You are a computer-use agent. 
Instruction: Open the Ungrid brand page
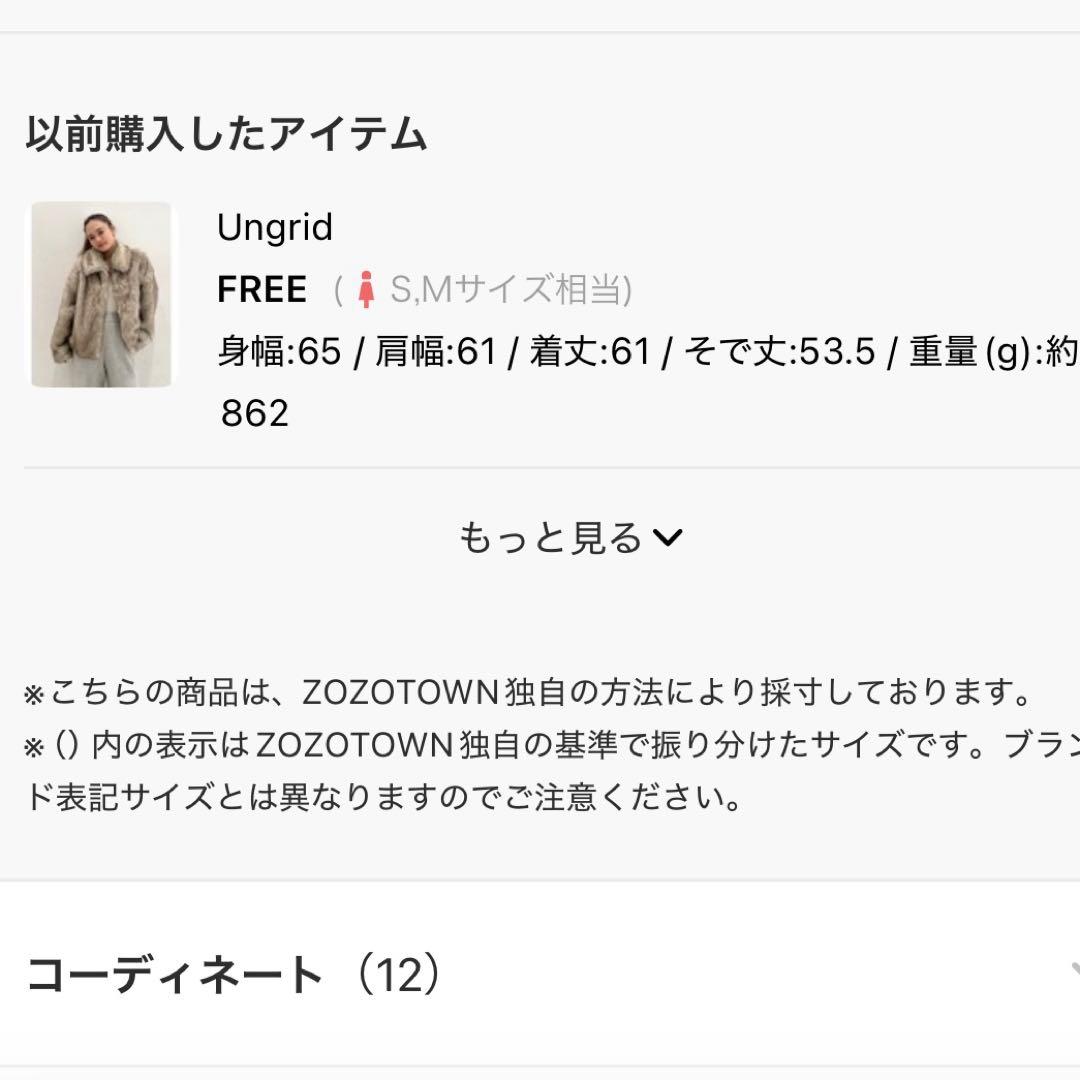[x=275, y=228]
